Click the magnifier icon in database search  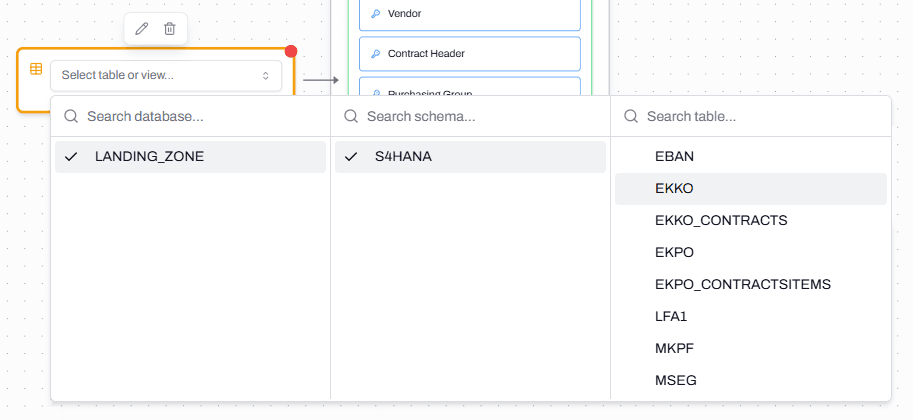(71, 117)
